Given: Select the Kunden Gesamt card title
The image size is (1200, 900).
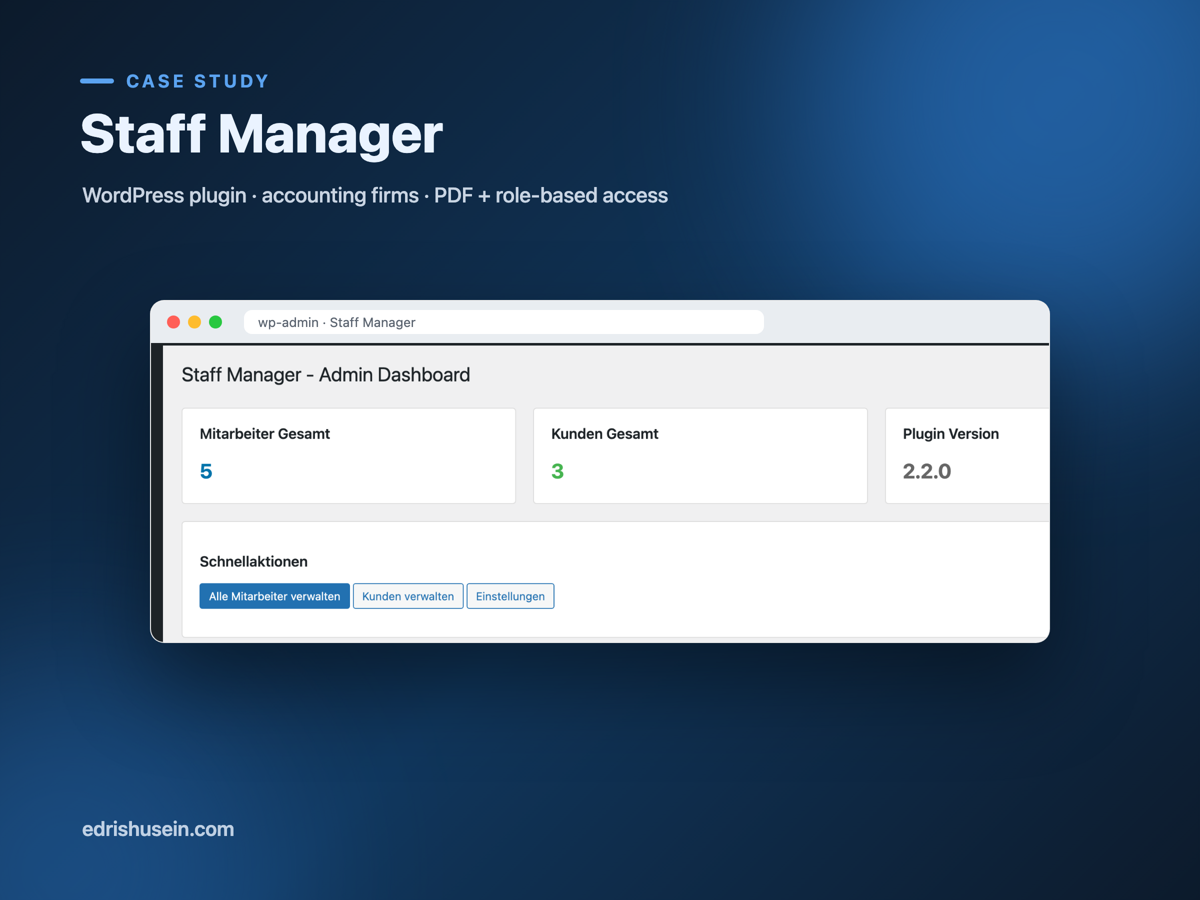Looking at the screenshot, I should pos(605,434).
